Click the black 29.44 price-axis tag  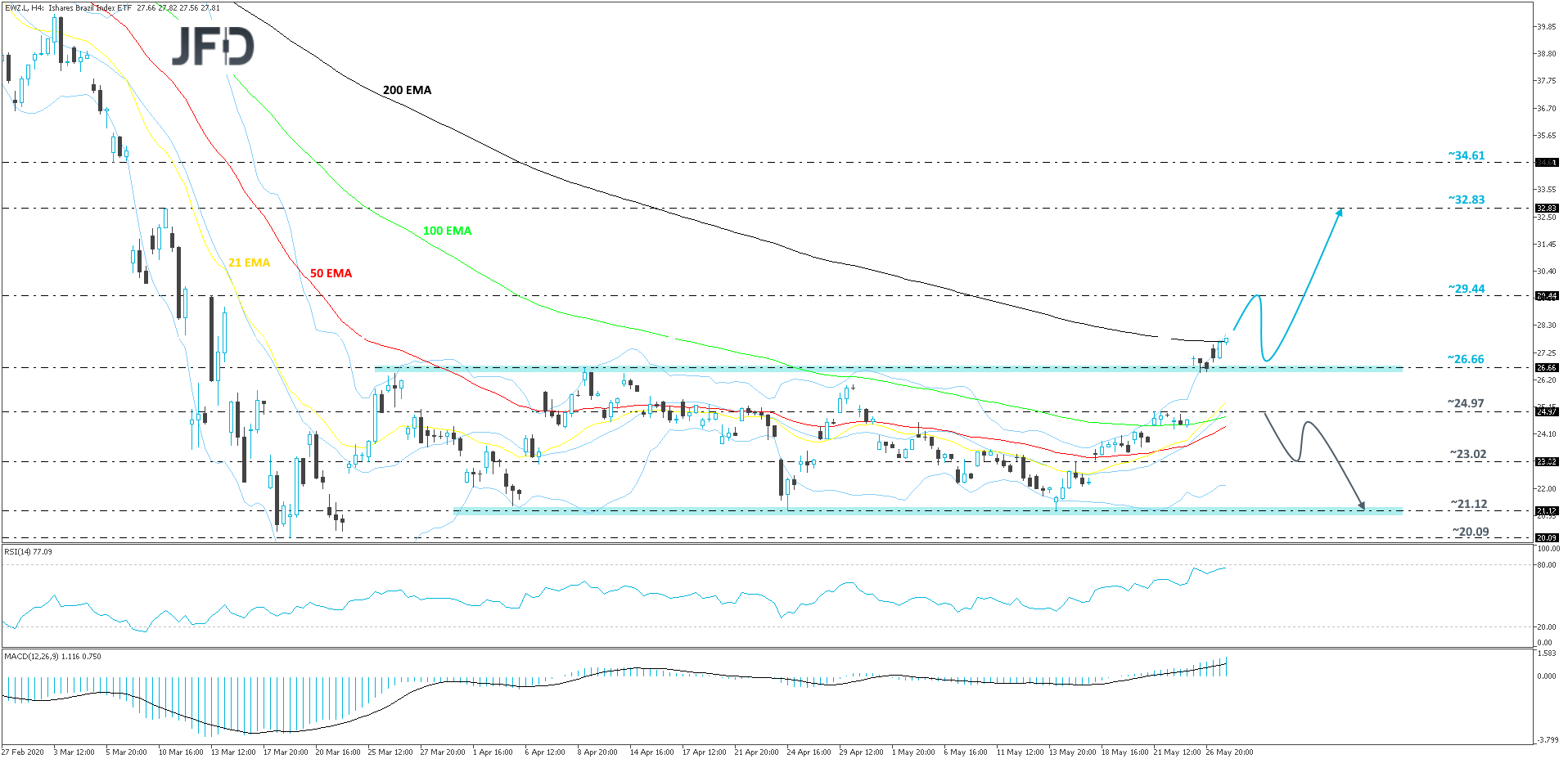tap(1546, 296)
